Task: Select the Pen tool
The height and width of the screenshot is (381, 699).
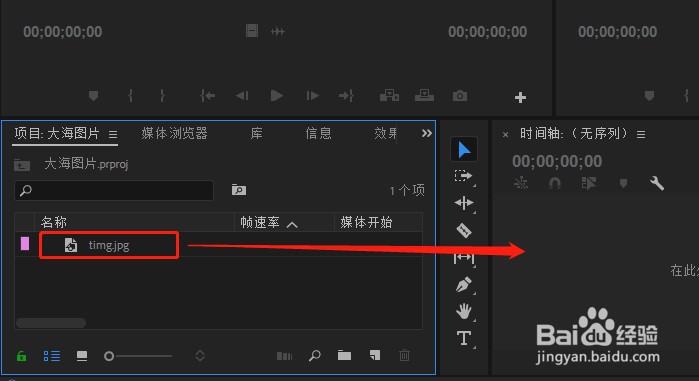Action: [x=464, y=285]
